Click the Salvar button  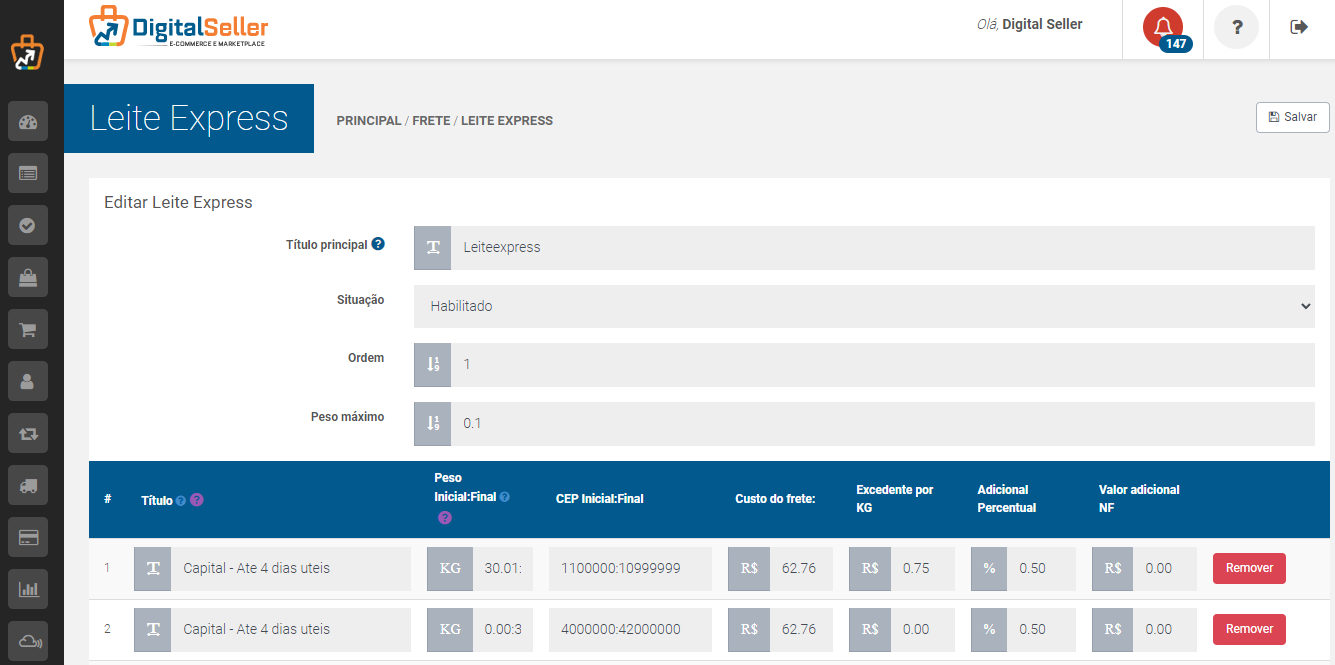[x=1293, y=117]
